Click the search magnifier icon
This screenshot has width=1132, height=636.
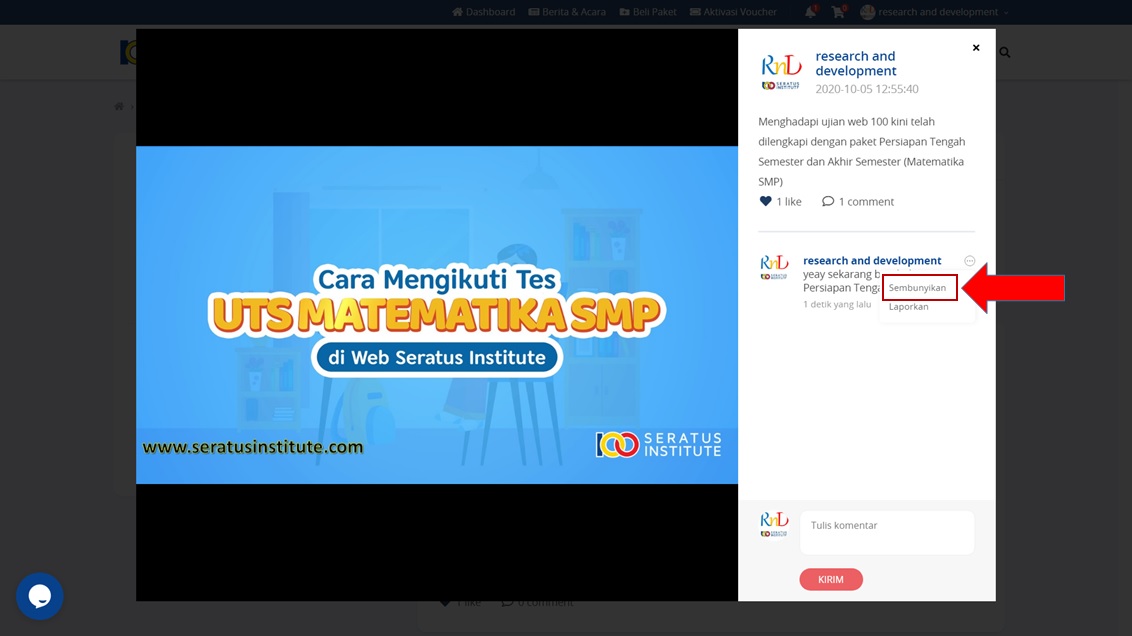(x=1005, y=53)
